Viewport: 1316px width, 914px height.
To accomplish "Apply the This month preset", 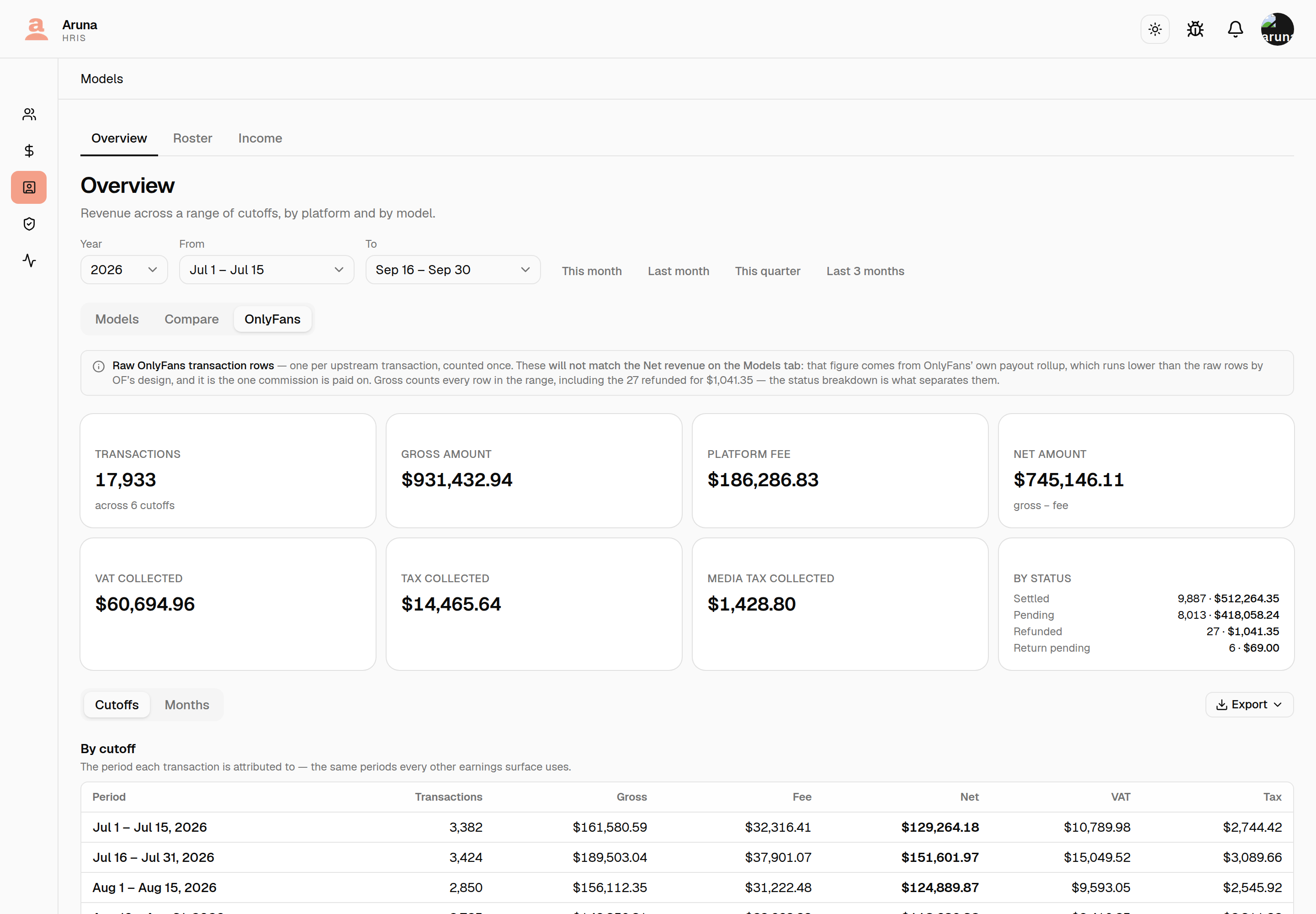I will [592, 271].
